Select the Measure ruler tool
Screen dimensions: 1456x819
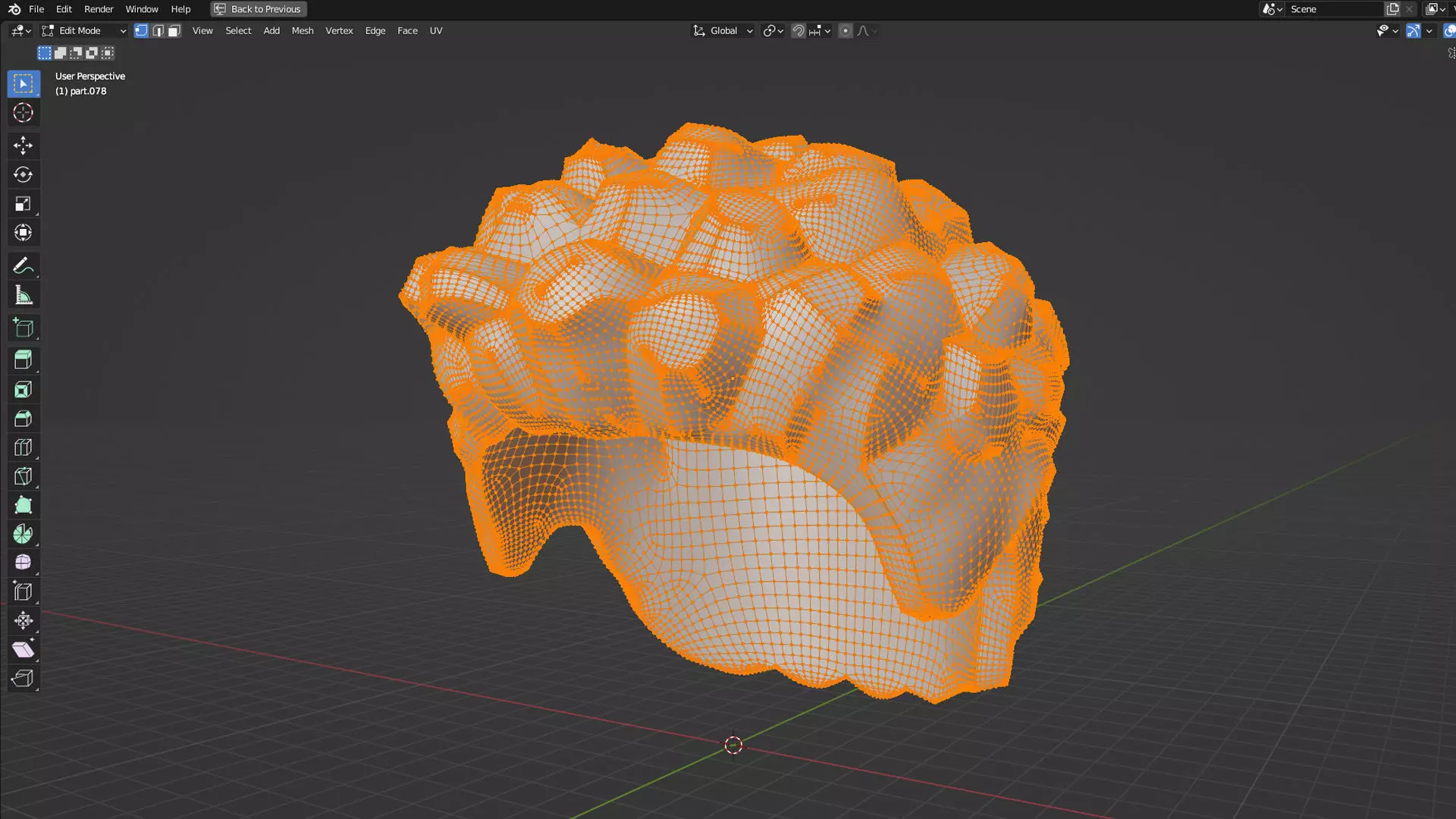click(x=23, y=296)
